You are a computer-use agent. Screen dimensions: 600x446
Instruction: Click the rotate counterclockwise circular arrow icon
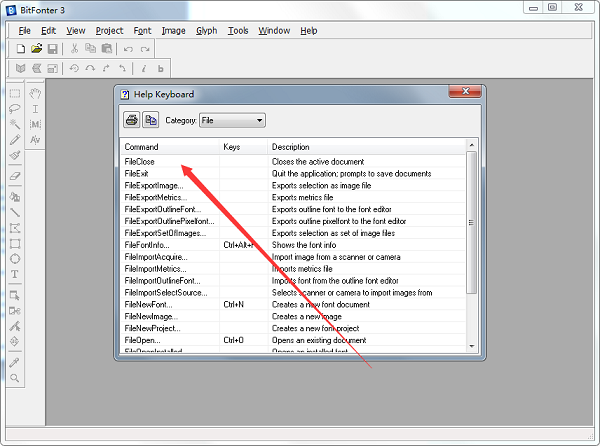(x=74, y=68)
